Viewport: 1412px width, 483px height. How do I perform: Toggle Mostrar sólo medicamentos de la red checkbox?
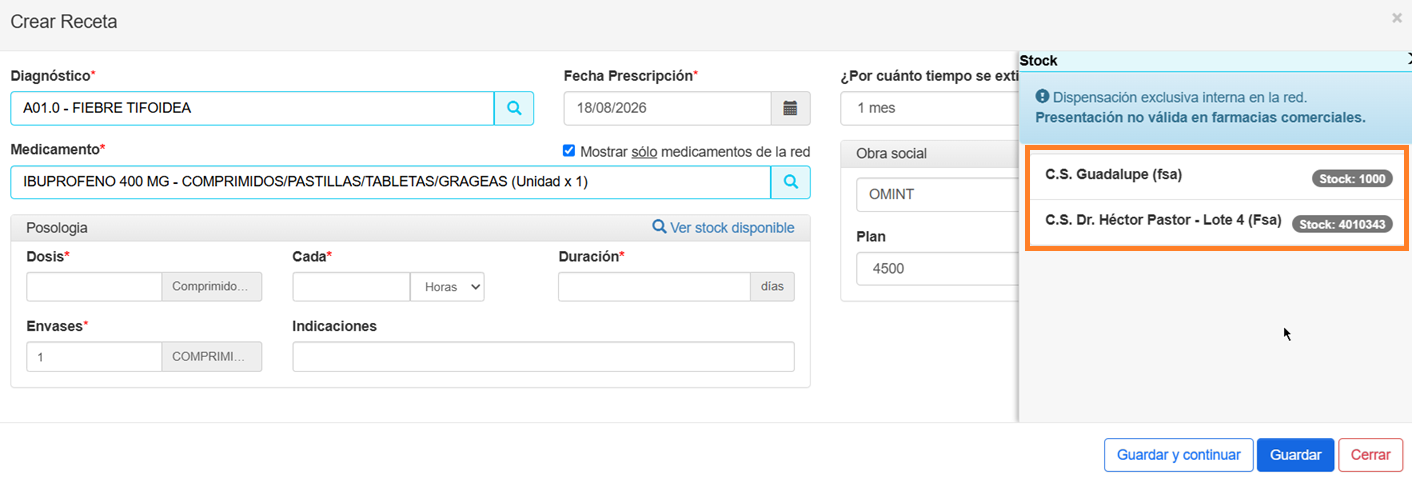[x=569, y=151]
